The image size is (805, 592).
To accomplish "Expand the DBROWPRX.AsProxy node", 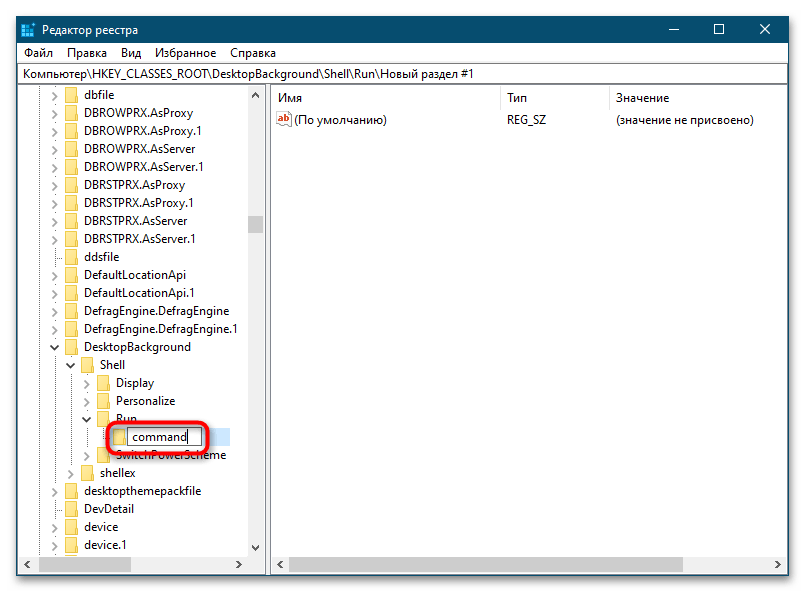I will coord(55,113).
